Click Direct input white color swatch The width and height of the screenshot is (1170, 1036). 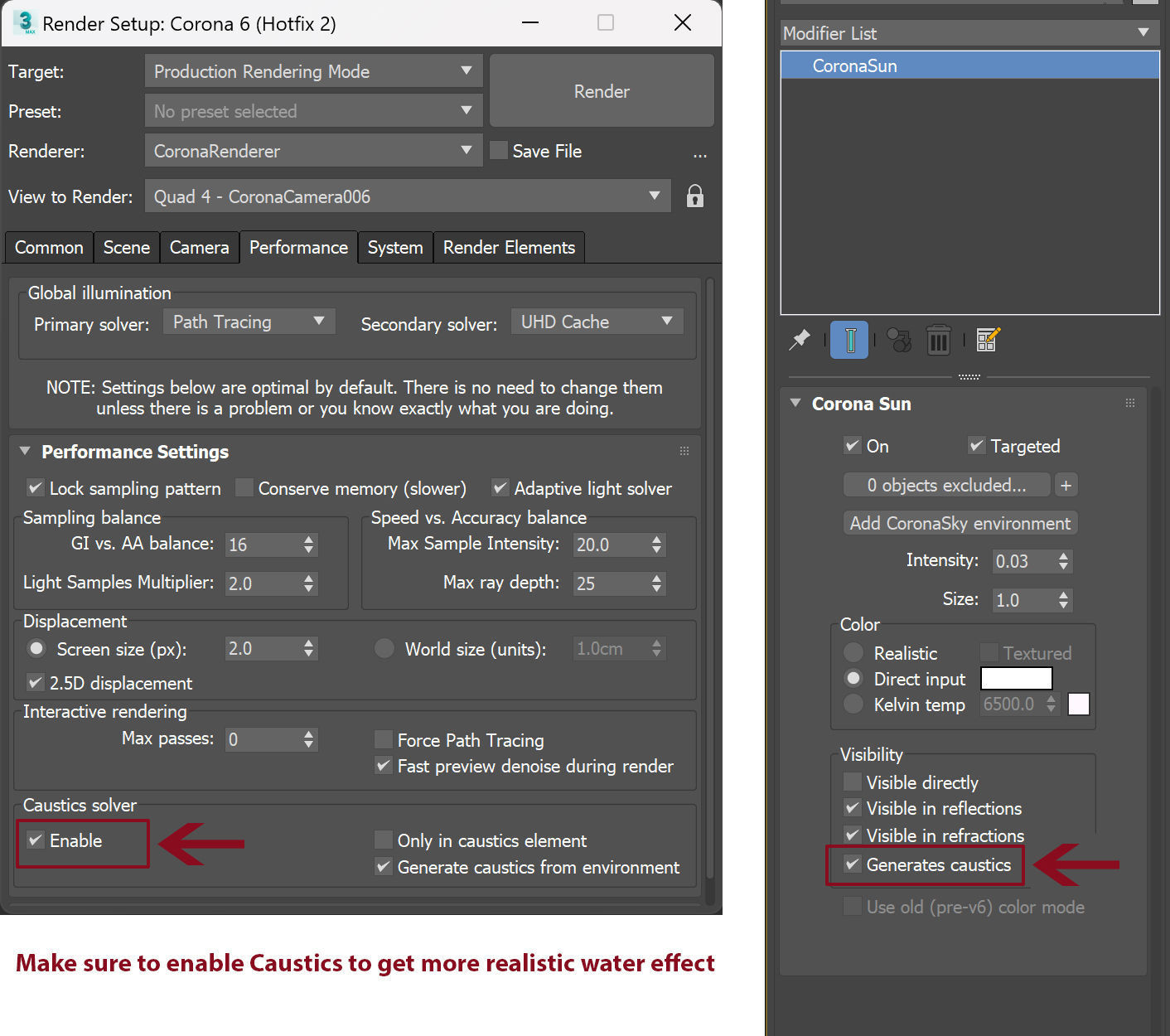point(1016,678)
